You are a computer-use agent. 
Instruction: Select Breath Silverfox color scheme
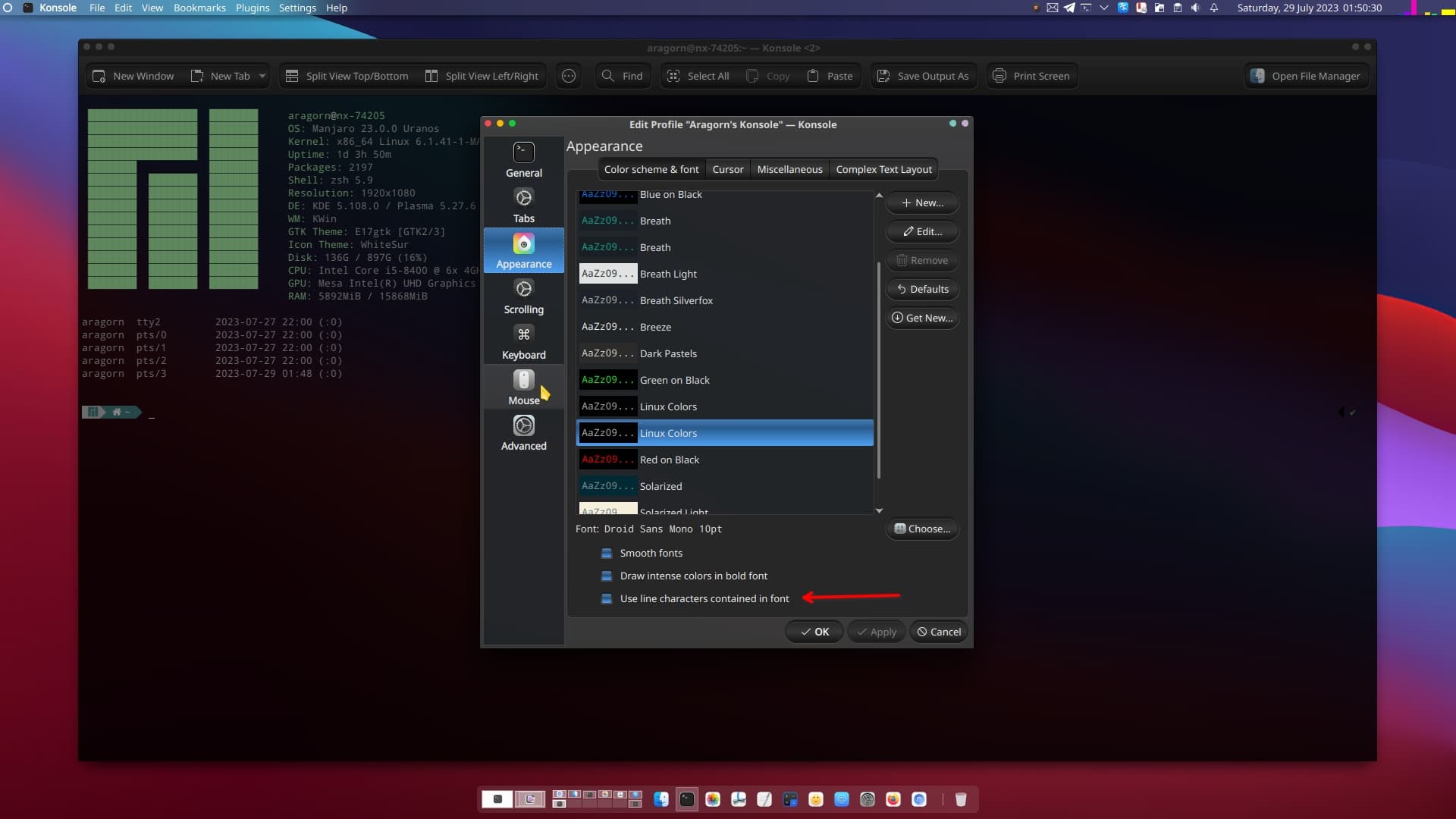point(724,300)
